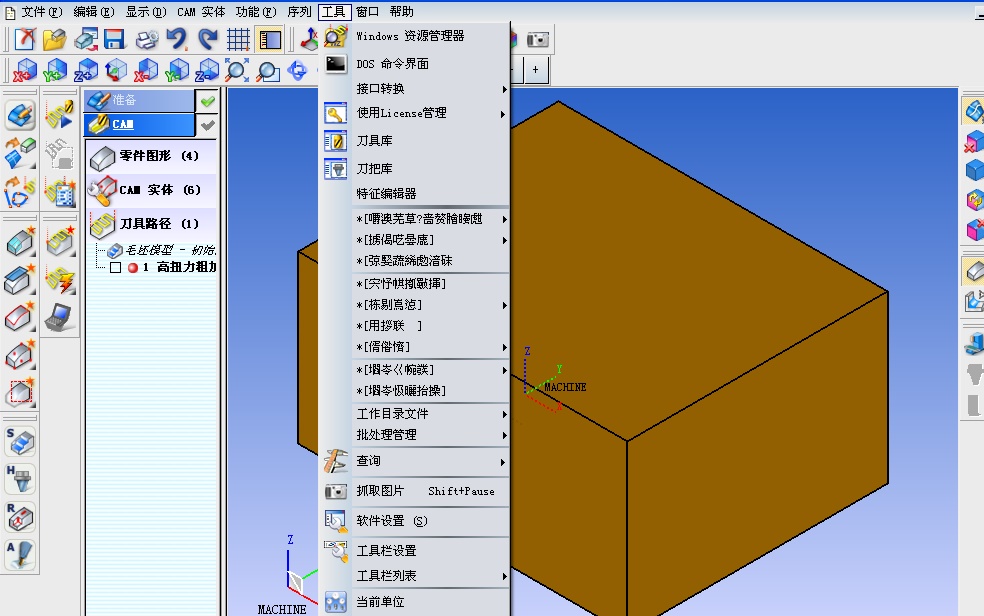
Task: Open the 窗口 menu
Action: [x=368, y=11]
